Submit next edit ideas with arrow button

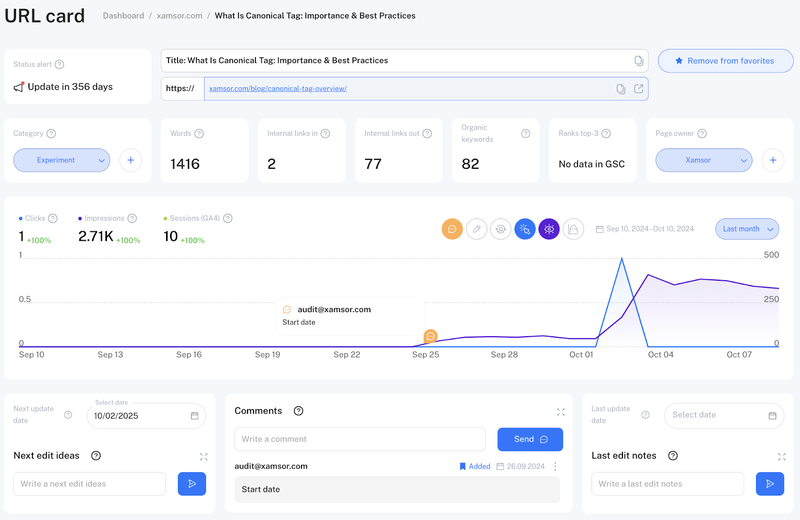coord(192,484)
